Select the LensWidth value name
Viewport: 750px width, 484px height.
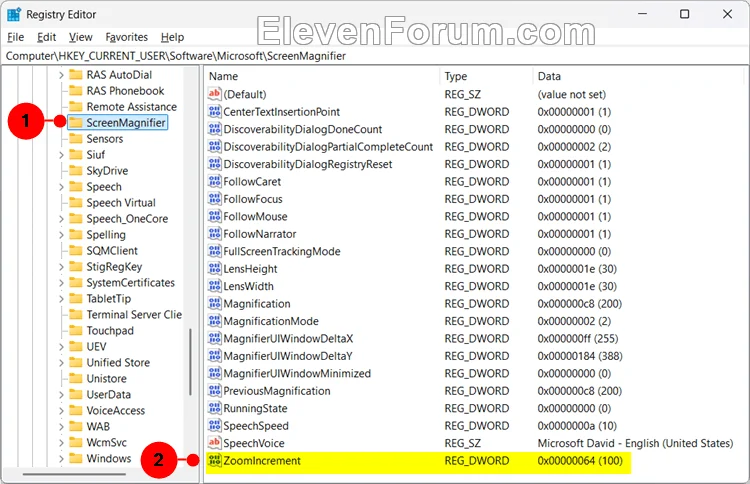[x=249, y=286]
